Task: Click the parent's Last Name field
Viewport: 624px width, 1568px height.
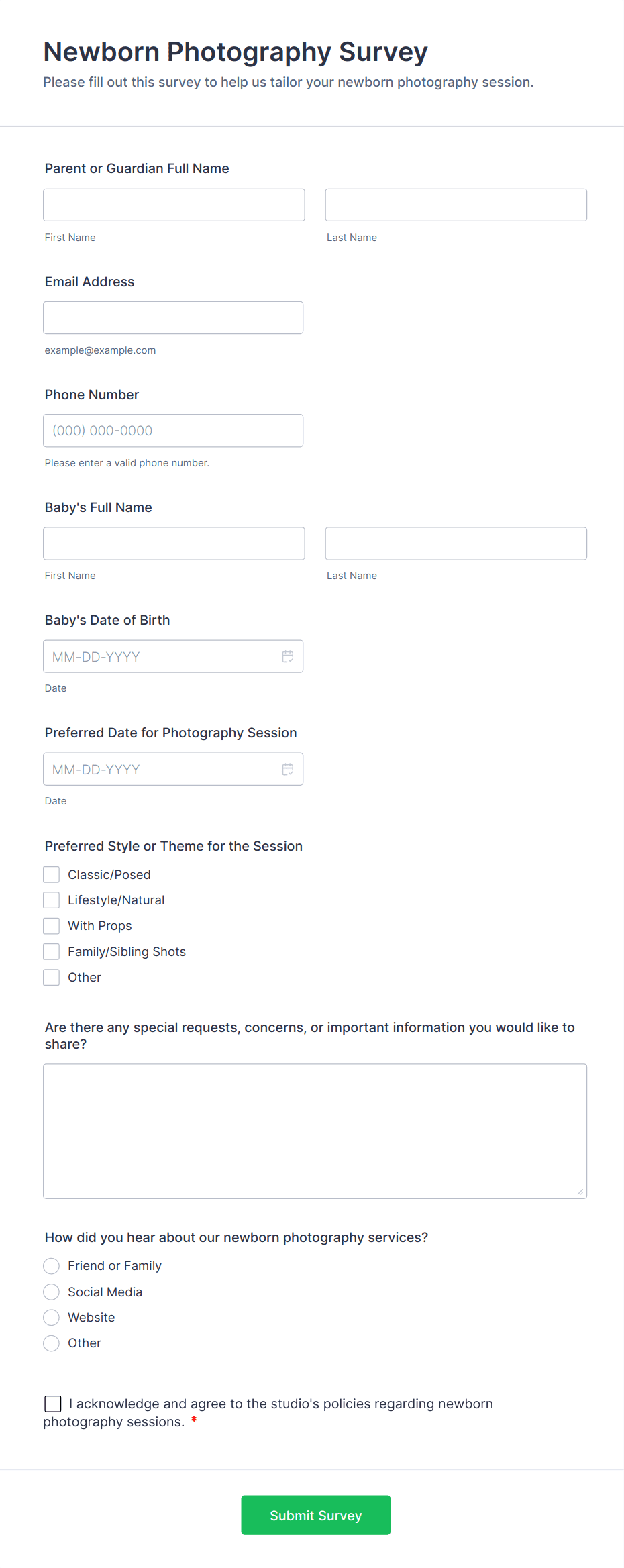Action: [x=456, y=205]
